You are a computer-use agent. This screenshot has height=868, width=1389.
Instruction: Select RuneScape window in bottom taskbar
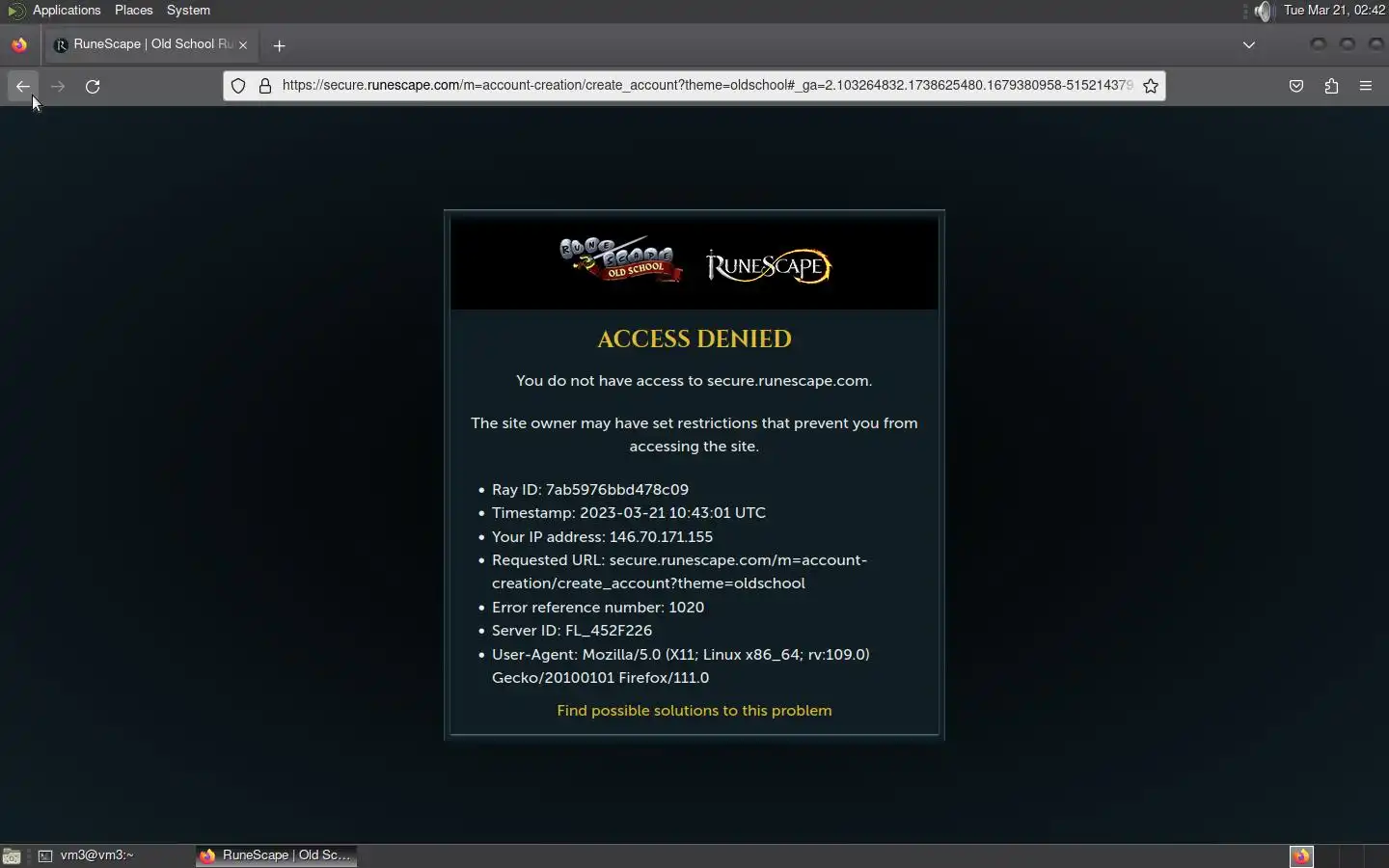(277, 855)
